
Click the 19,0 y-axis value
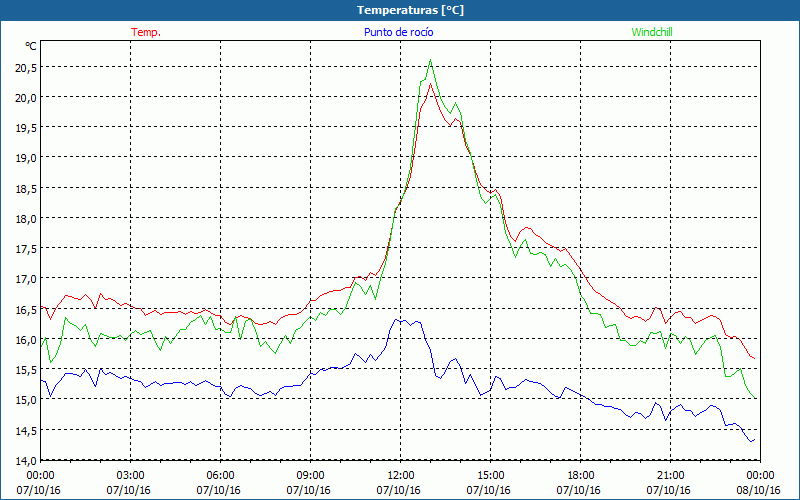pyautogui.click(x=26, y=158)
